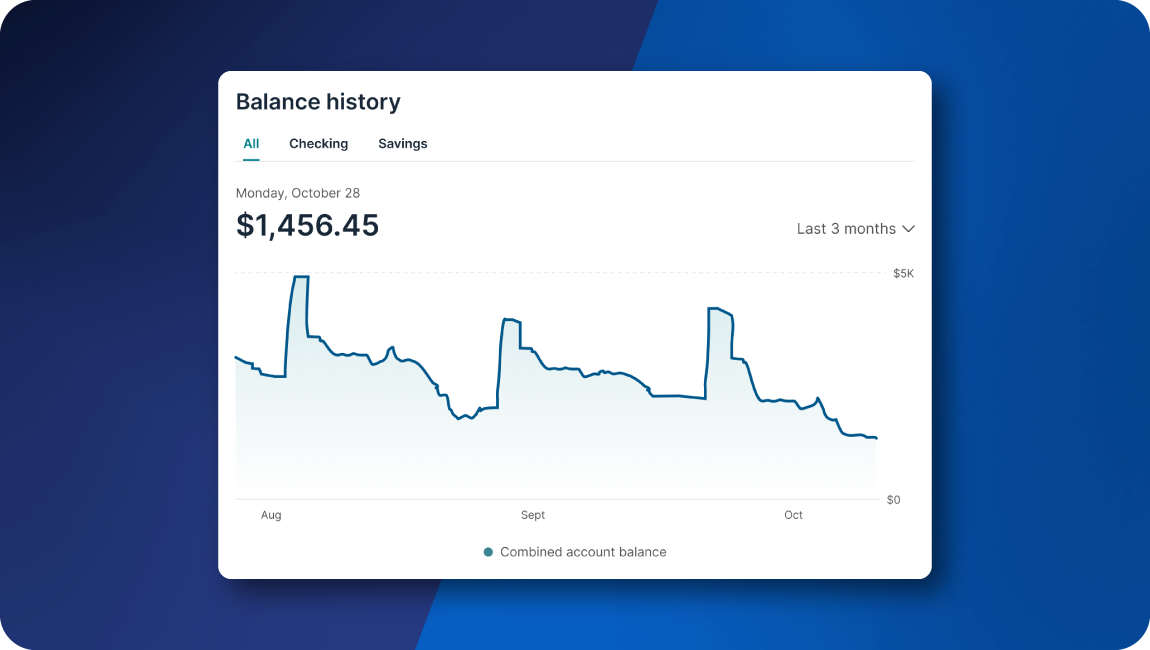Click the teal legend dot
This screenshot has height=650, width=1150.
[487, 551]
